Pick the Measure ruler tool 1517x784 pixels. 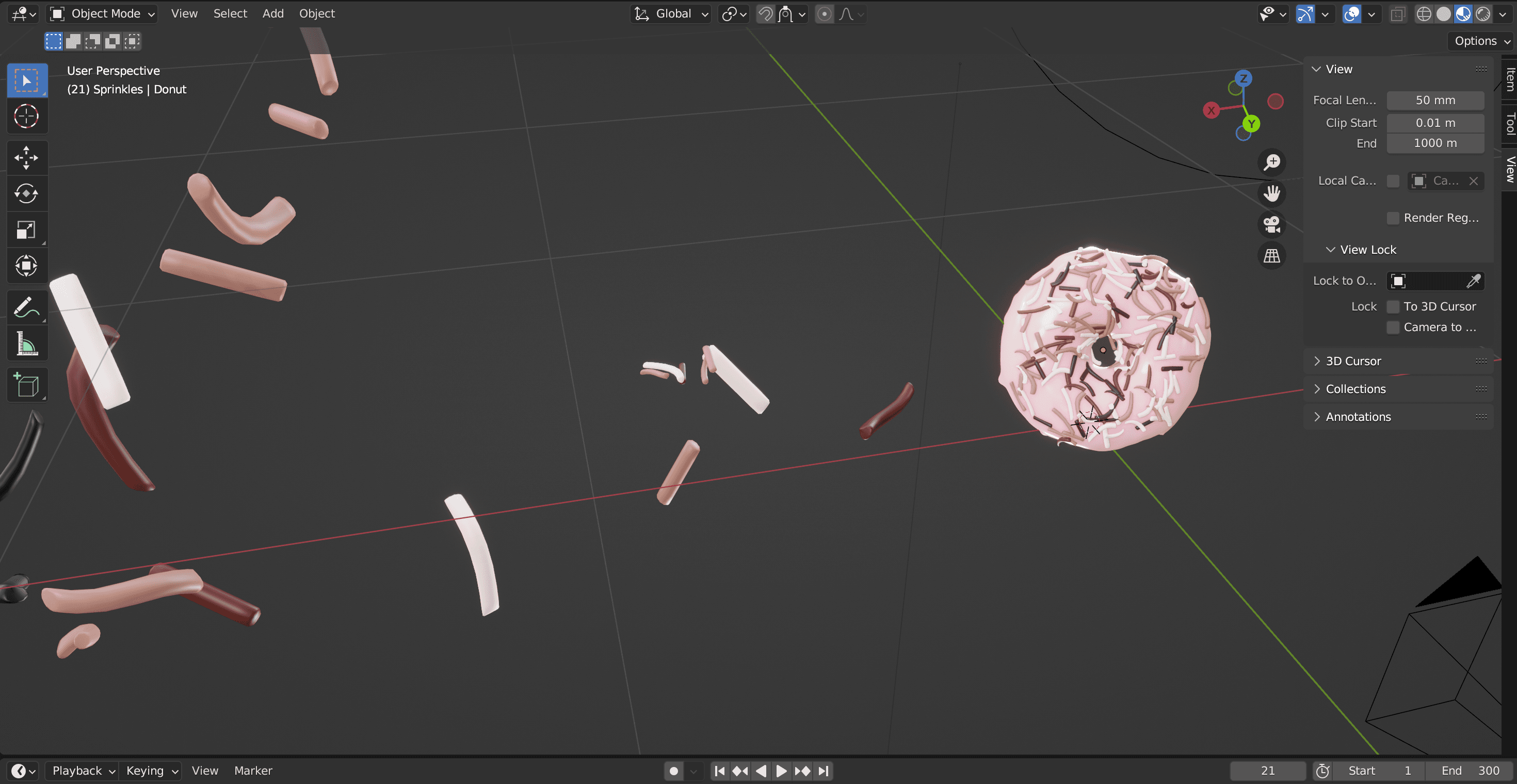[26, 344]
